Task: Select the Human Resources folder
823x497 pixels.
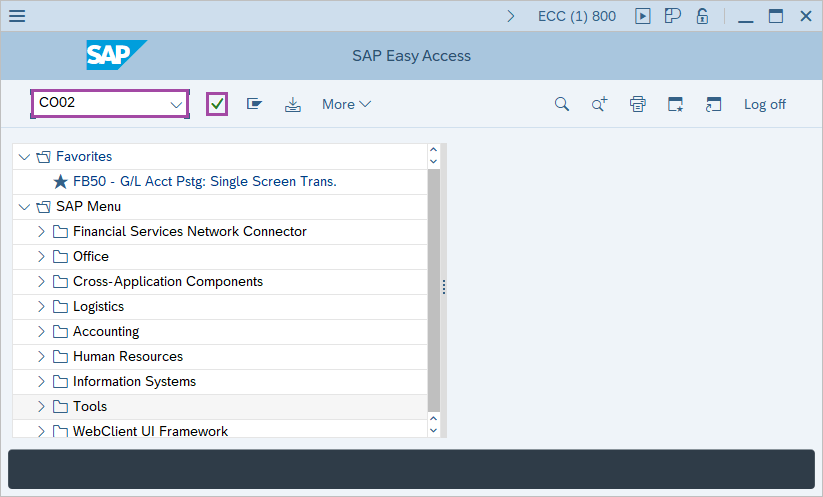Action: click(x=127, y=356)
